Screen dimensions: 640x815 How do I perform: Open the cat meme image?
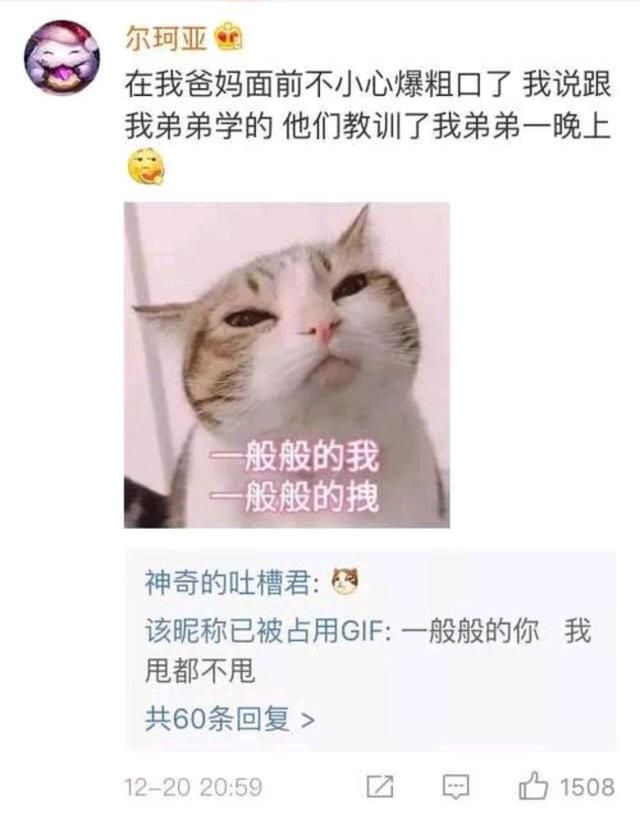click(x=286, y=365)
